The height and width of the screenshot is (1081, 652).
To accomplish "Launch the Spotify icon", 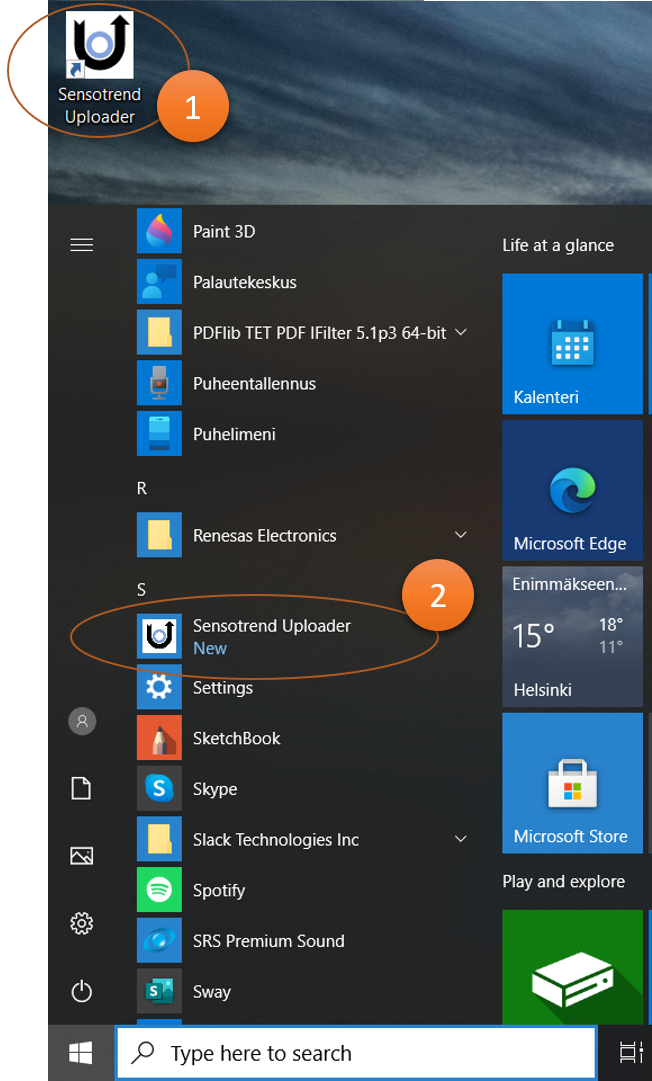I will click(x=159, y=890).
